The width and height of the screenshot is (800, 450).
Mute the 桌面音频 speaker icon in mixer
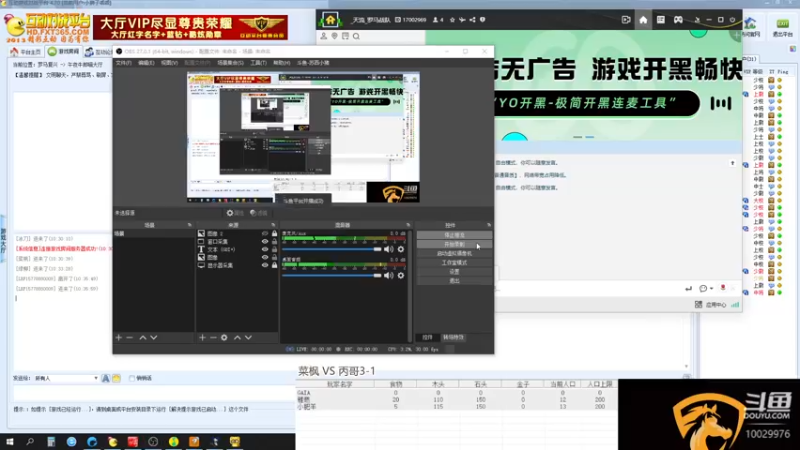389,276
